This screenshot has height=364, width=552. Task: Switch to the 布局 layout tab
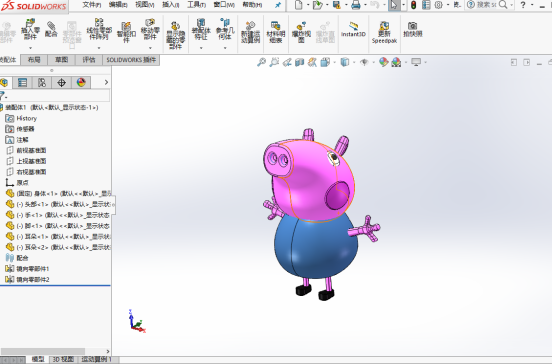[x=34, y=60]
